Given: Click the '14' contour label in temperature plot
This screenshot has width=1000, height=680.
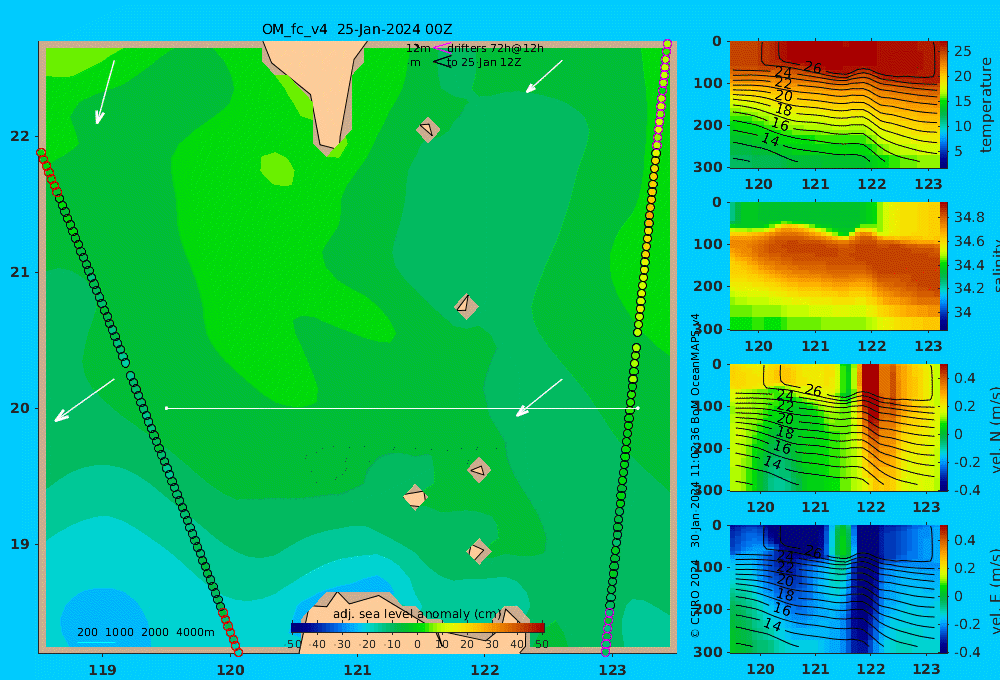Looking at the screenshot, I should pos(771,140).
